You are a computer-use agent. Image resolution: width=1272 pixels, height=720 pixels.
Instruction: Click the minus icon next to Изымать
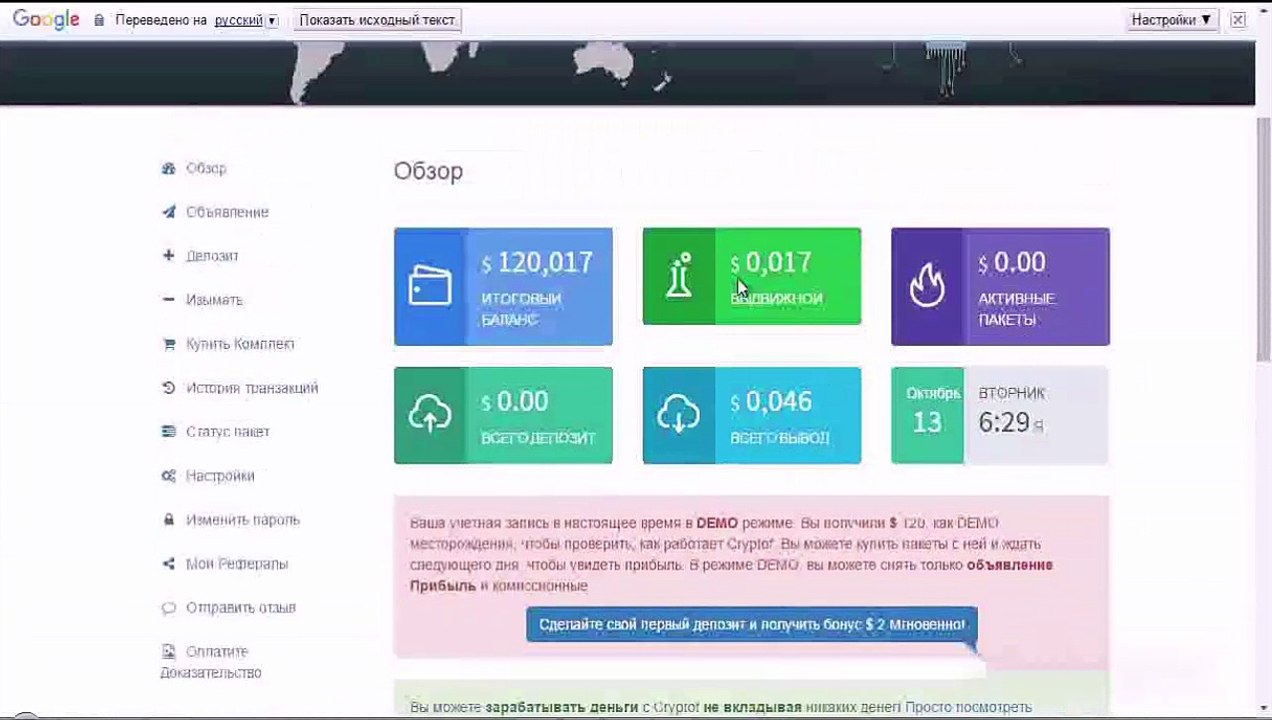click(x=168, y=300)
